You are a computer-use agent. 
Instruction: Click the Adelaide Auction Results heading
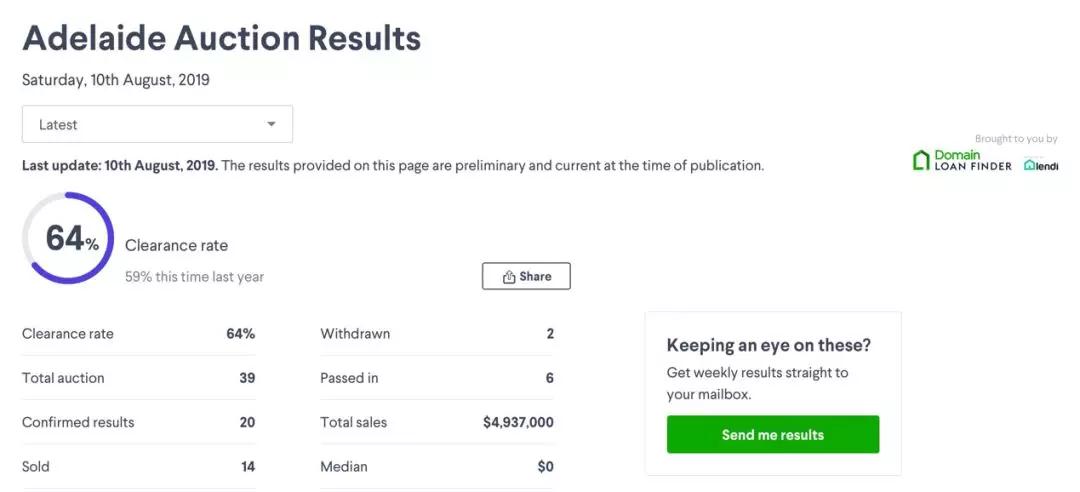[x=221, y=38]
